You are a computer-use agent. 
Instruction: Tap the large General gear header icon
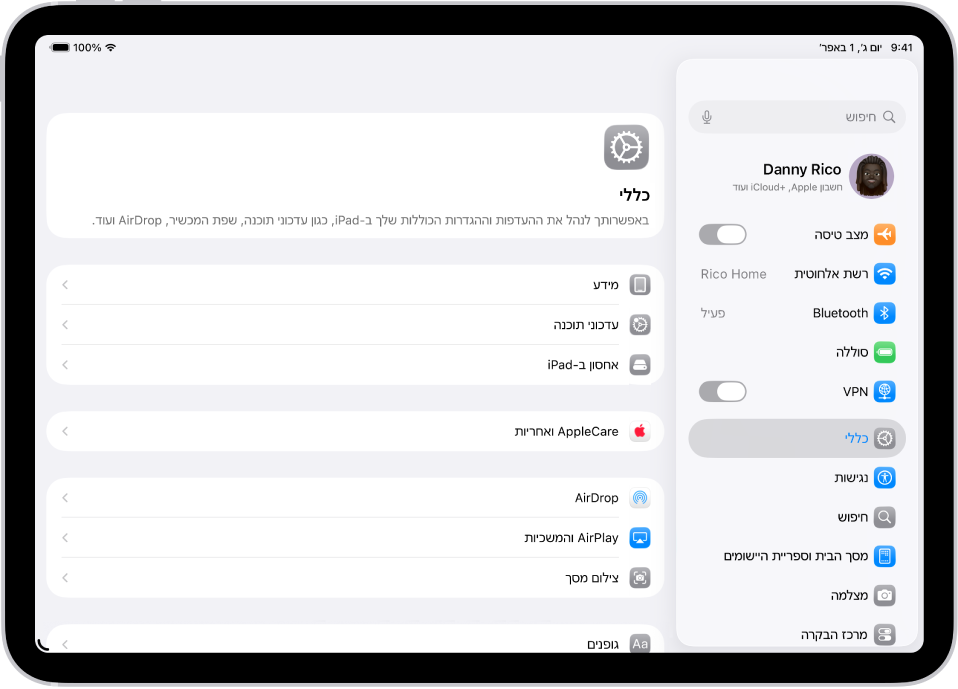[626, 147]
